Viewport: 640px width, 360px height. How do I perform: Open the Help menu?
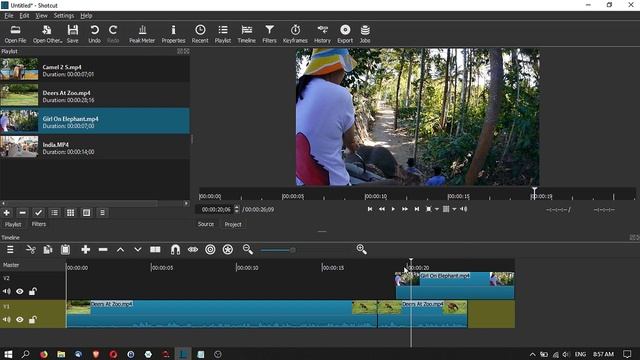pyautogui.click(x=86, y=16)
